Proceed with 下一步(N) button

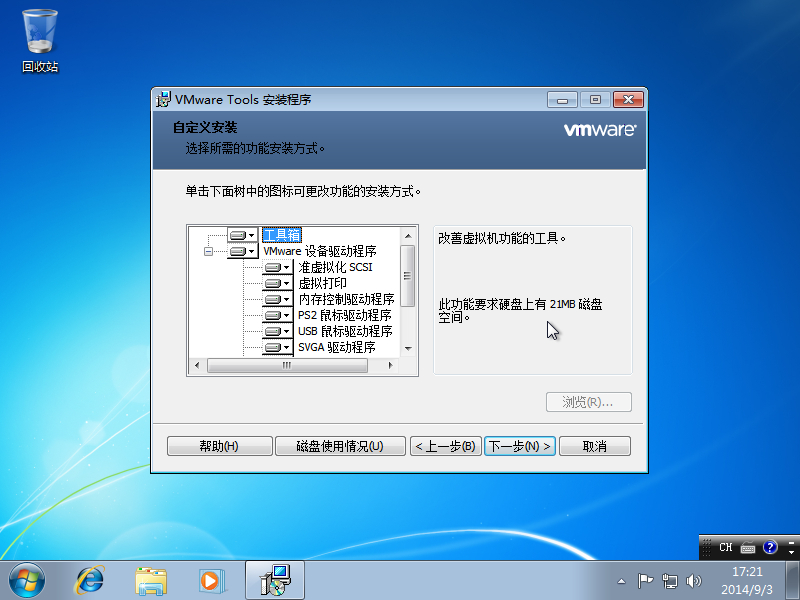pos(519,446)
